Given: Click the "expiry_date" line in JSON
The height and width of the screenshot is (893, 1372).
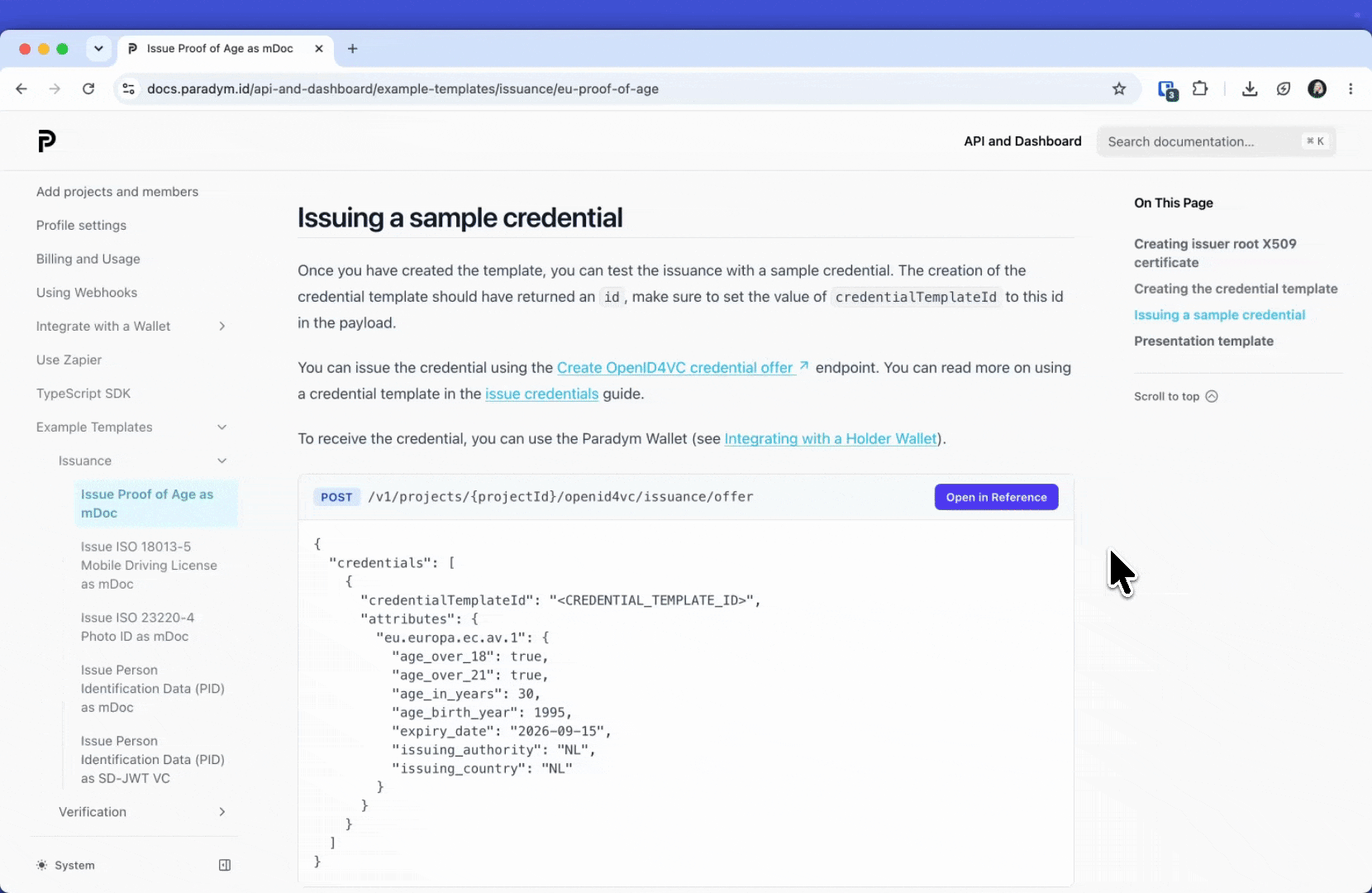Looking at the screenshot, I should click(x=502, y=731).
